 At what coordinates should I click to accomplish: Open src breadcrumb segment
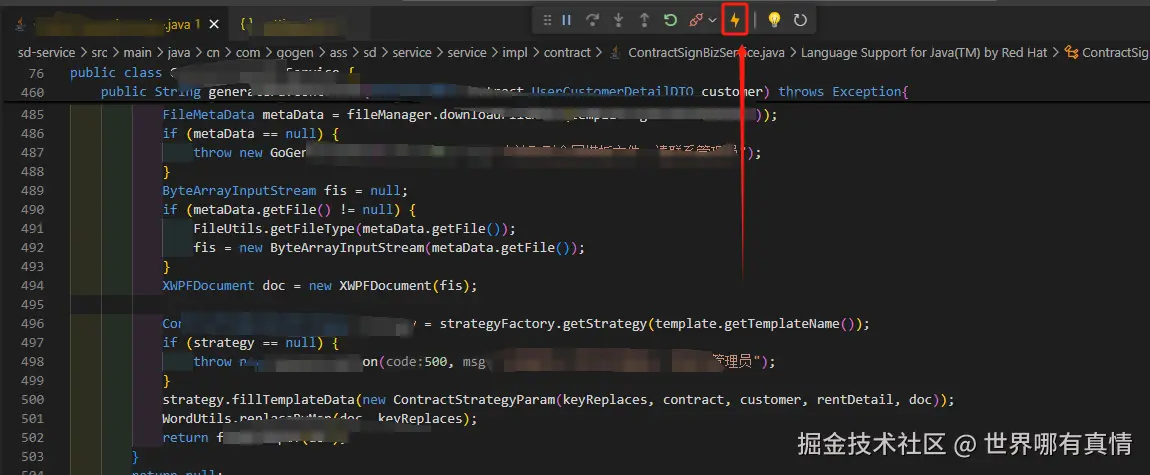[100, 52]
